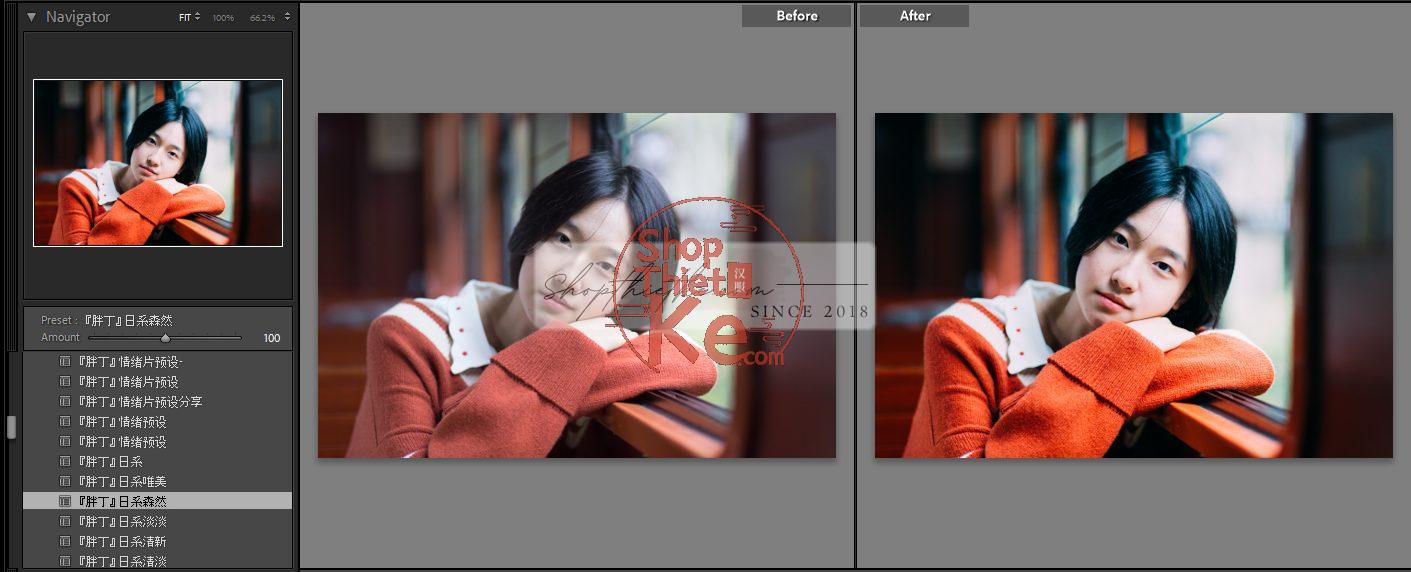Click the Navigator preview thumbnail
Viewport: 1411px width, 572px height.
pos(158,163)
